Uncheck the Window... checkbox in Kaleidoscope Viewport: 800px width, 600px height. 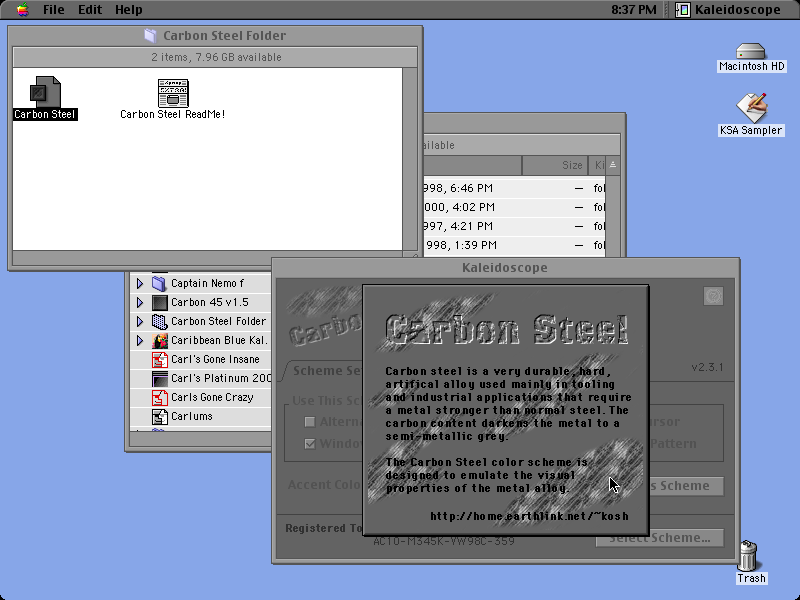(310, 444)
